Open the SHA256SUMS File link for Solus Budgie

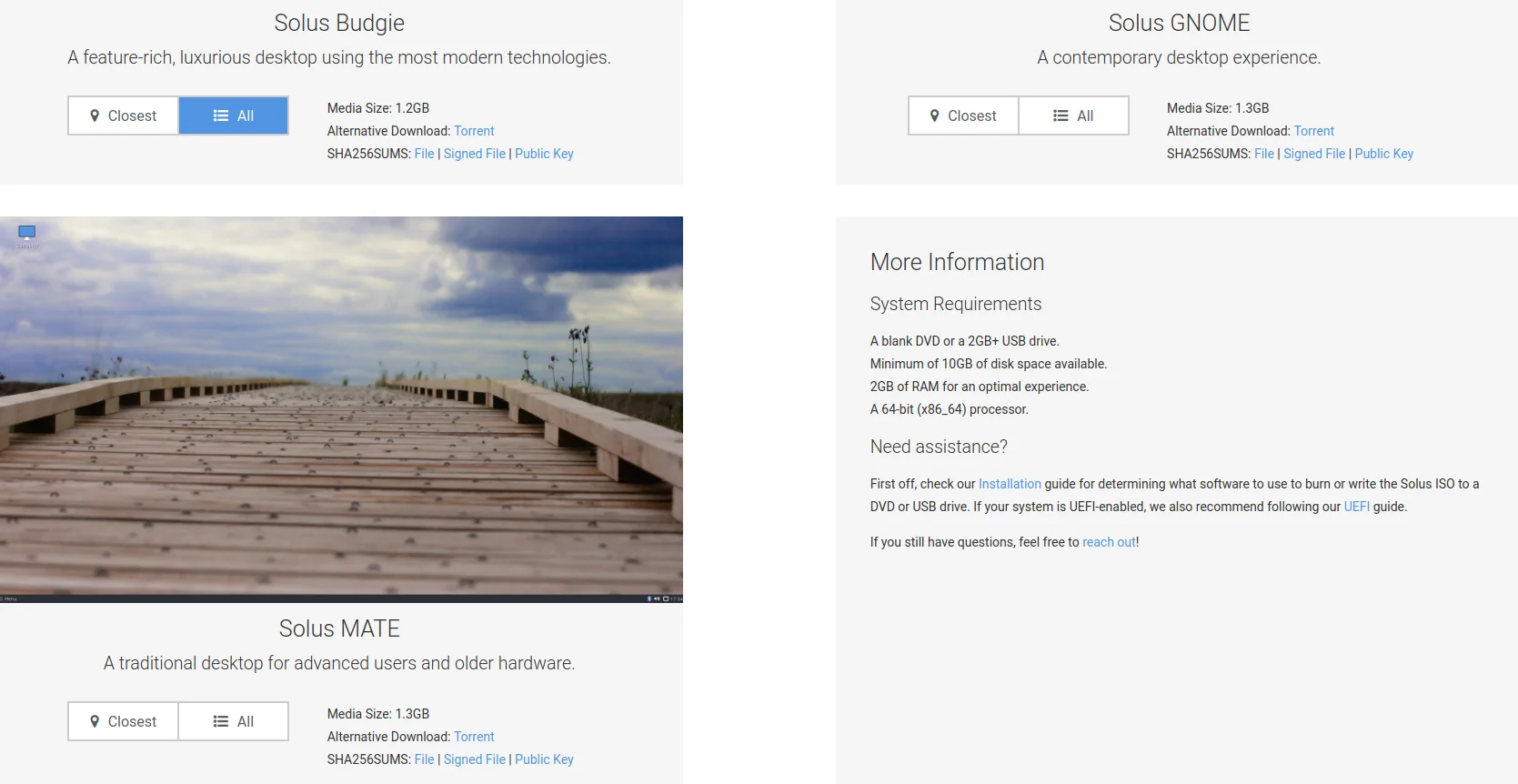425,154
